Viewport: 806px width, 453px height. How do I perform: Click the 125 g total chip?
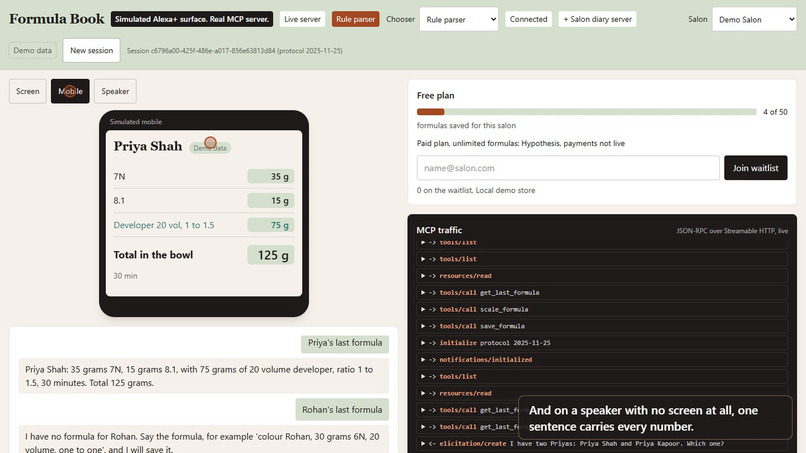point(270,255)
